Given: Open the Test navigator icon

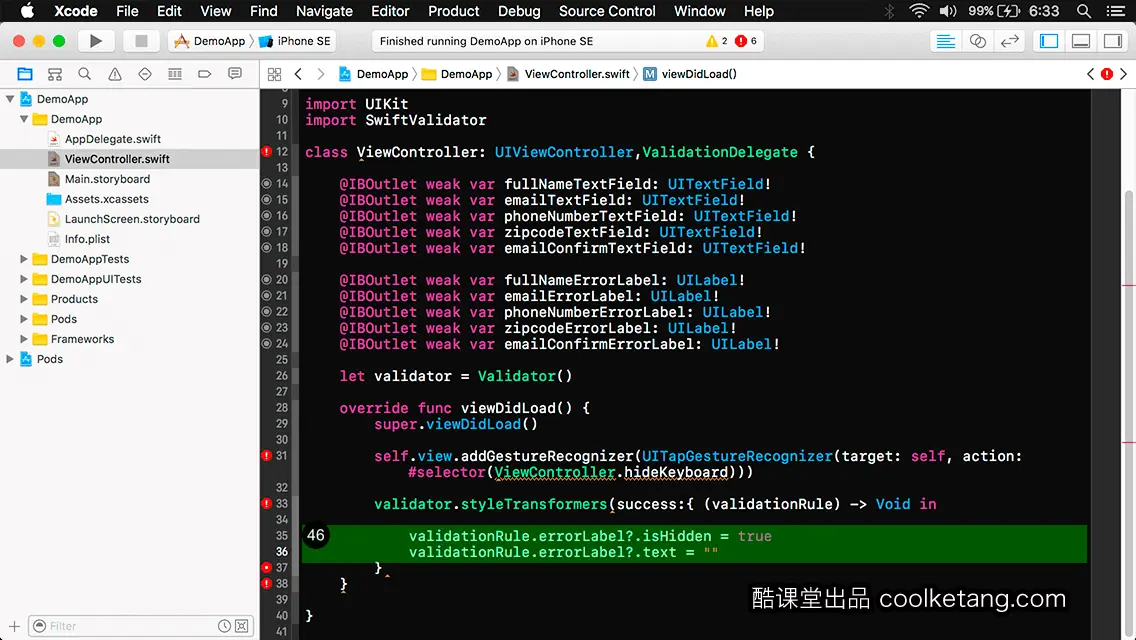Looking at the screenshot, I should [145, 74].
